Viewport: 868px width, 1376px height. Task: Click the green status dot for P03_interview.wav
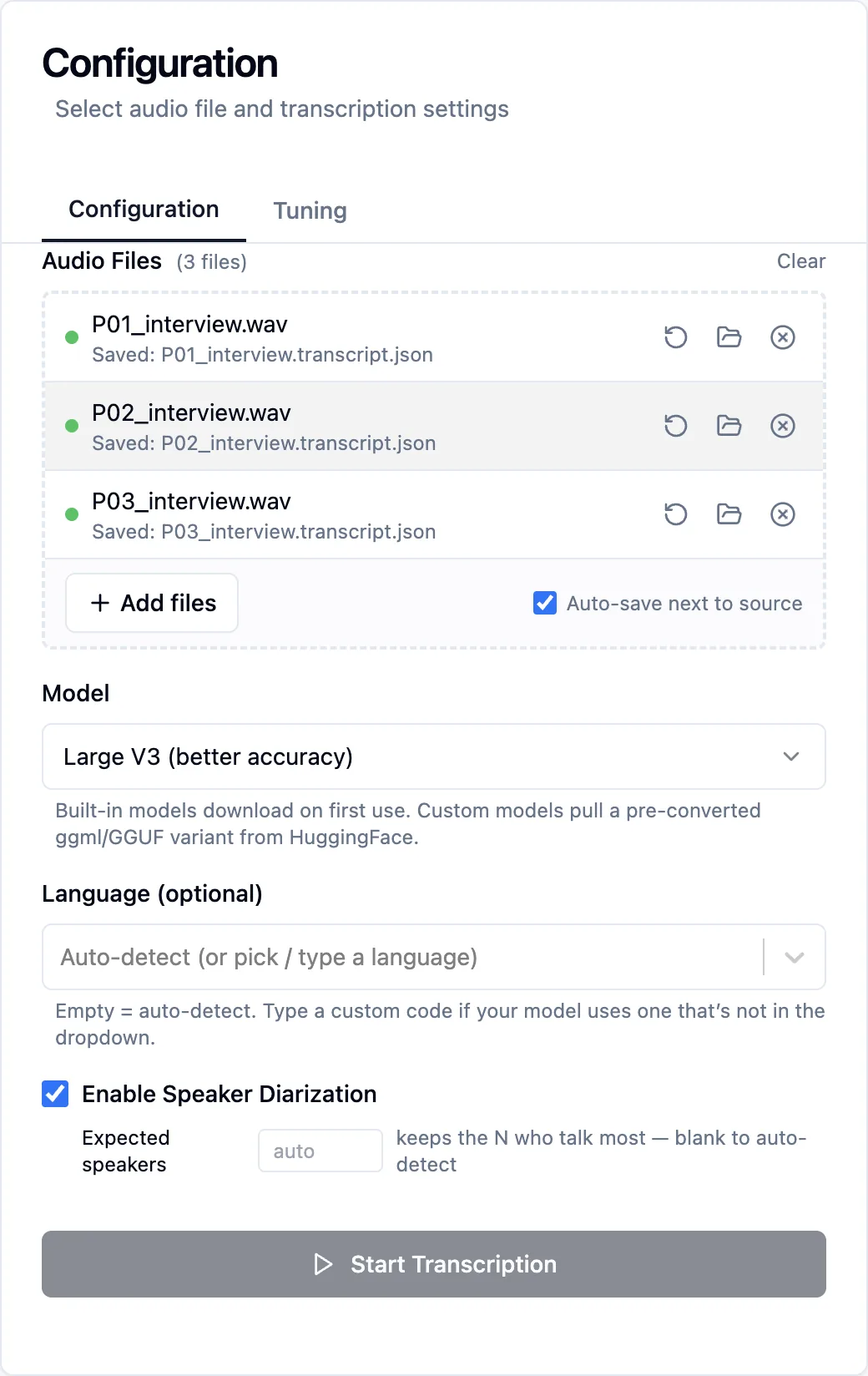[x=72, y=514]
